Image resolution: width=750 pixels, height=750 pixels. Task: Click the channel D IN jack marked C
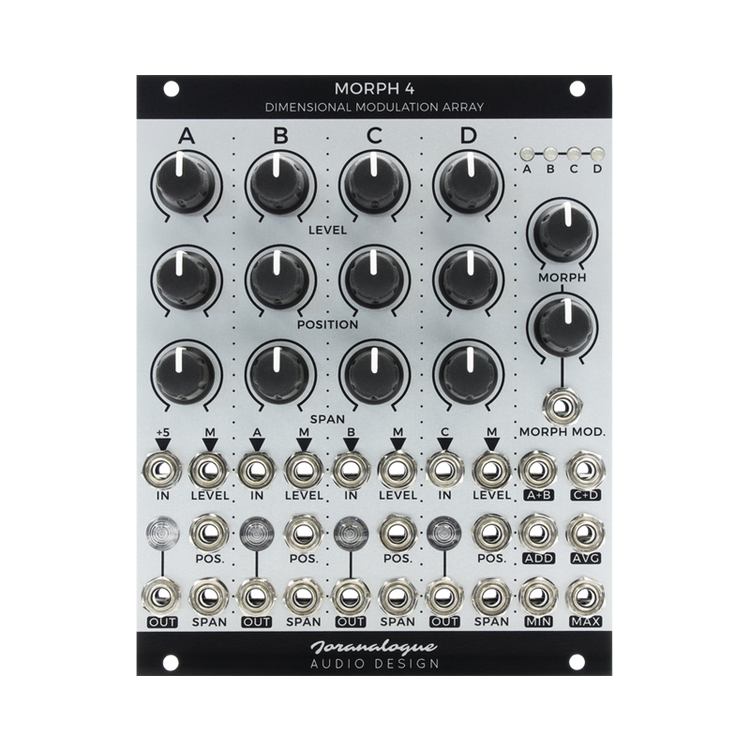coord(444,470)
